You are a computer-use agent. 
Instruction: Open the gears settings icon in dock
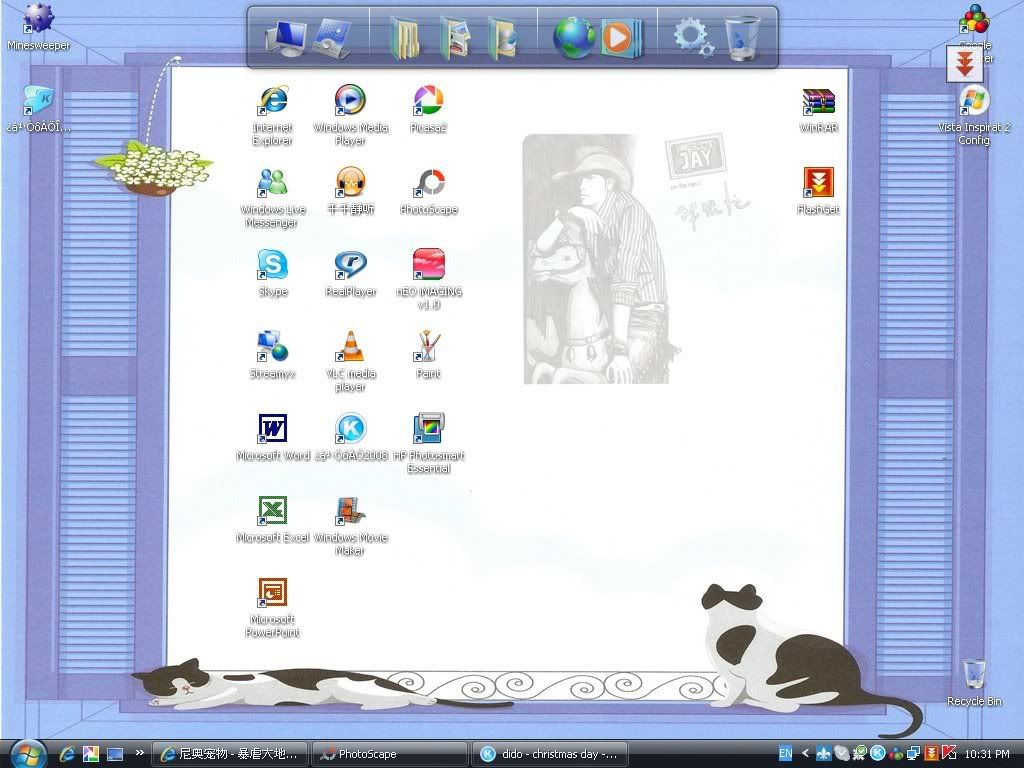tap(693, 38)
